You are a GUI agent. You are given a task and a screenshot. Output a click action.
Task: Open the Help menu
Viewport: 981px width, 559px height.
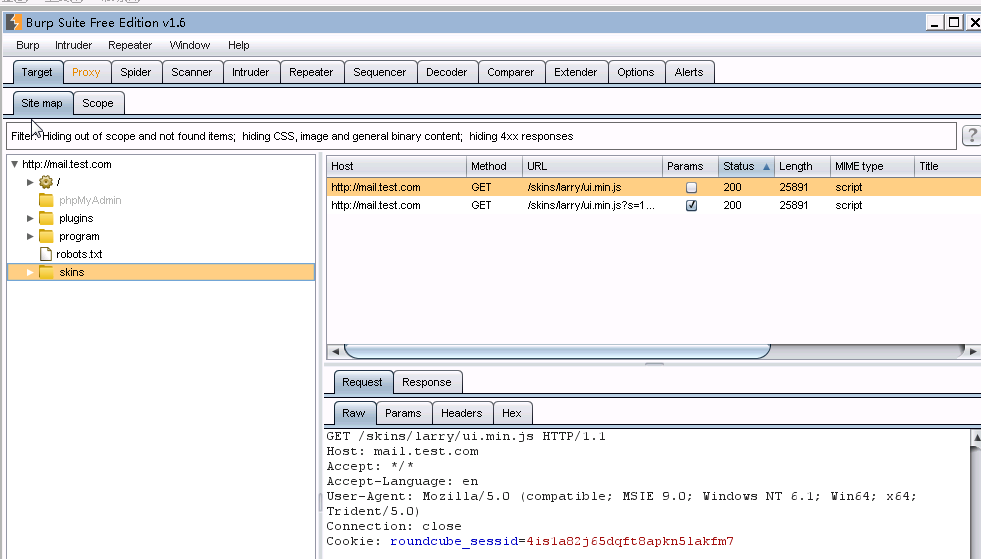(x=238, y=45)
